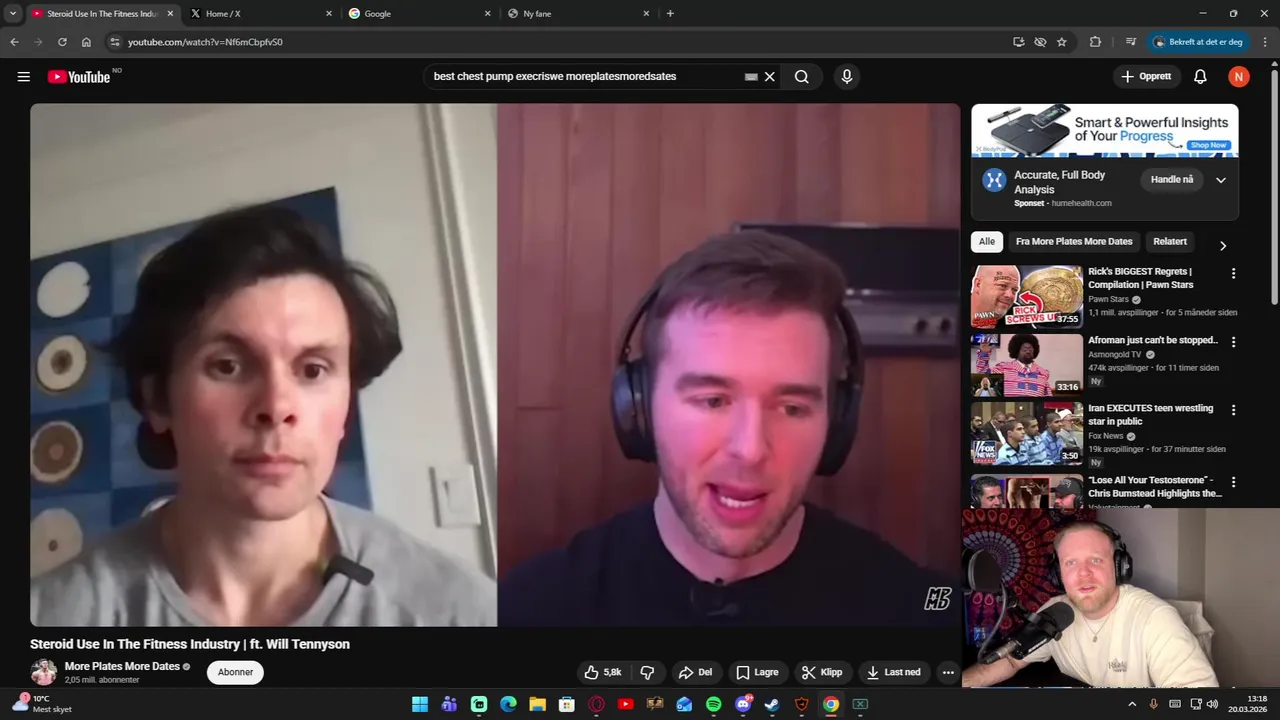
Task: View site information in address bar
Action: click(x=115, y=42)
